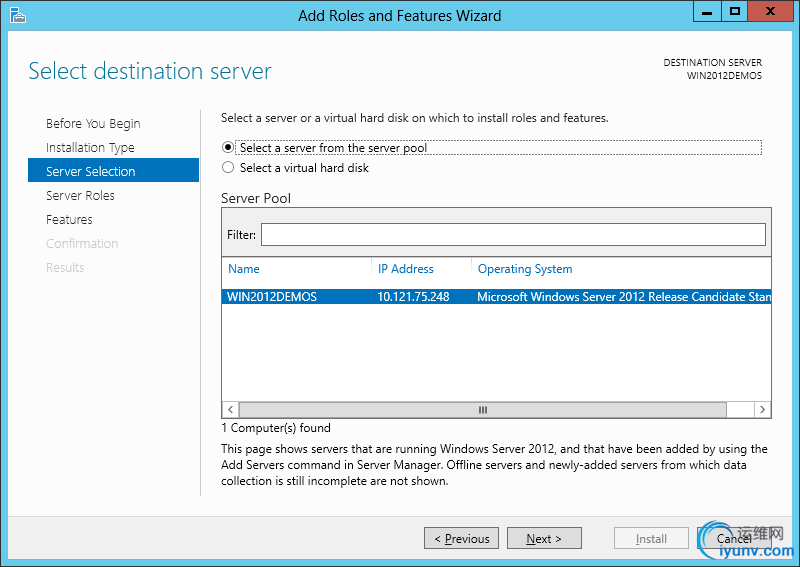Select the WIN2012DEMOS server name cell

272,297
